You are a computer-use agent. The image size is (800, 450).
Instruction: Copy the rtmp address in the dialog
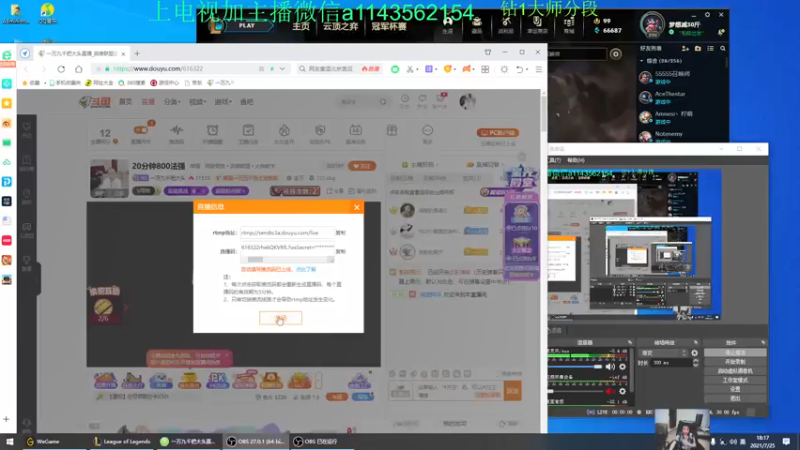click(x=341, y=233)
